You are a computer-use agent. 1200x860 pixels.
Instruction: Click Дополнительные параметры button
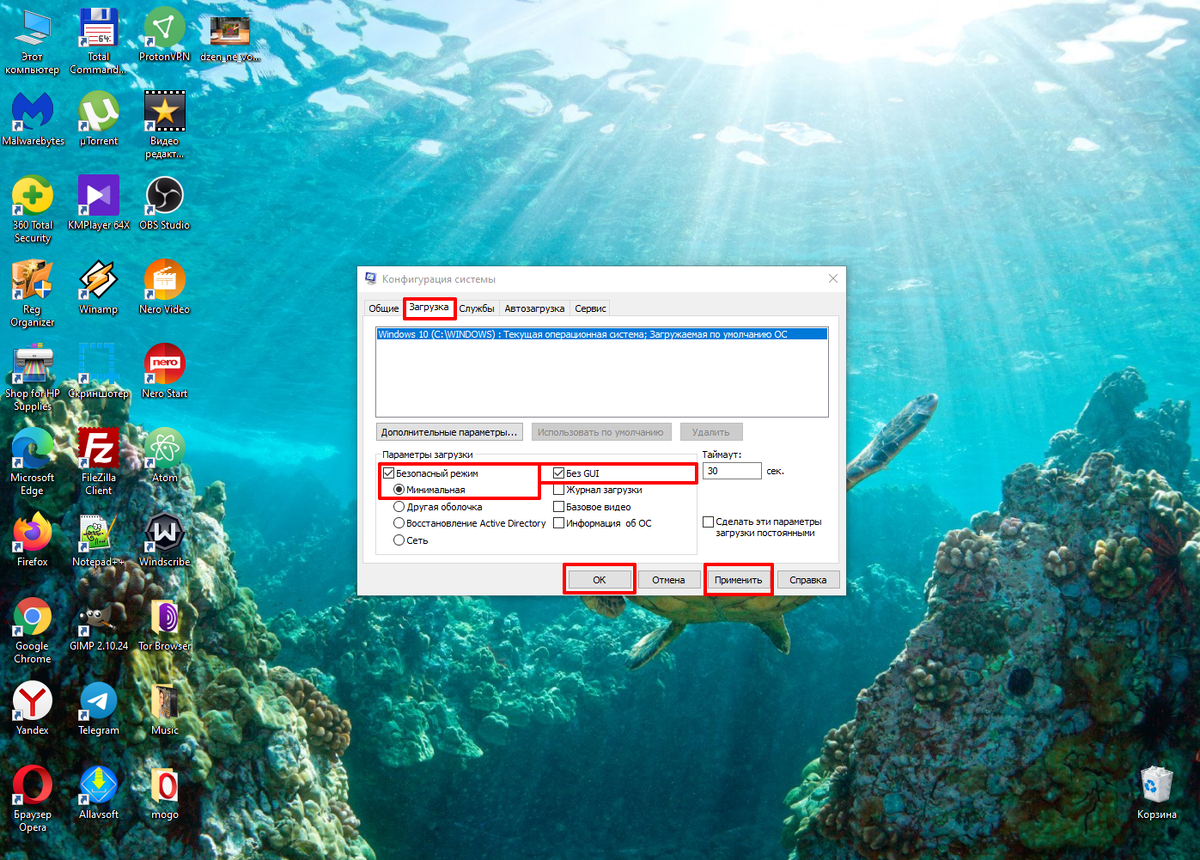click(x=450, y=432)
